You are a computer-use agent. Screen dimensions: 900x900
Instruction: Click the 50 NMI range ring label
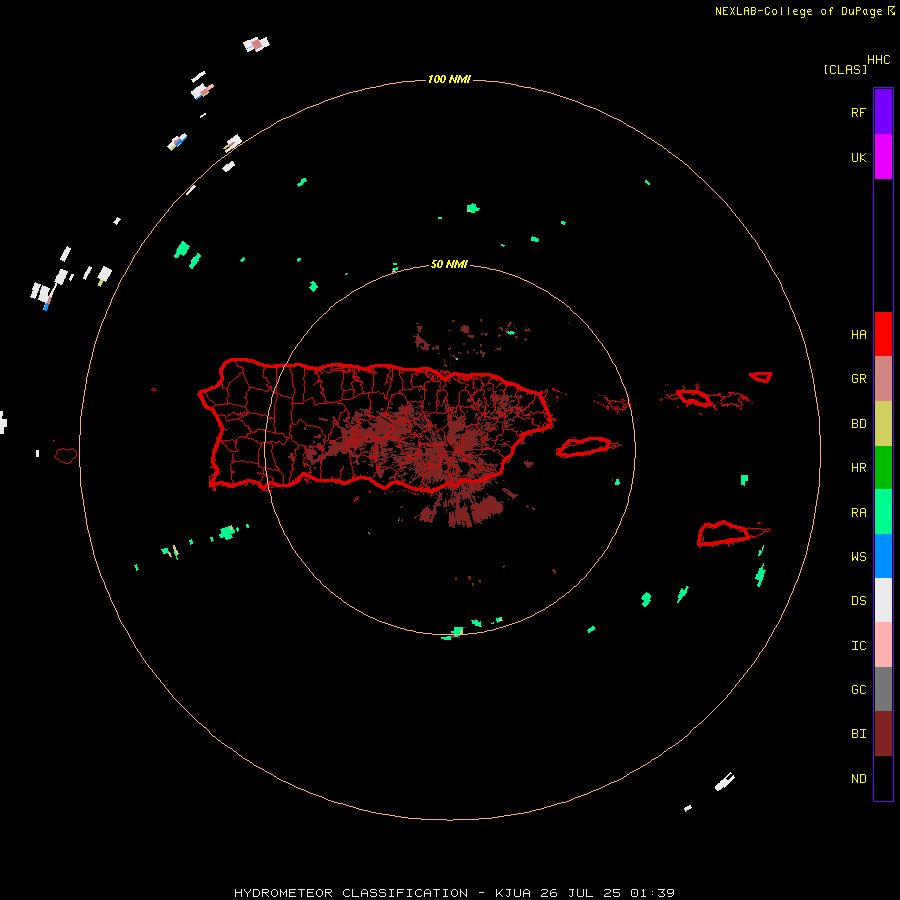click(449, 264)
